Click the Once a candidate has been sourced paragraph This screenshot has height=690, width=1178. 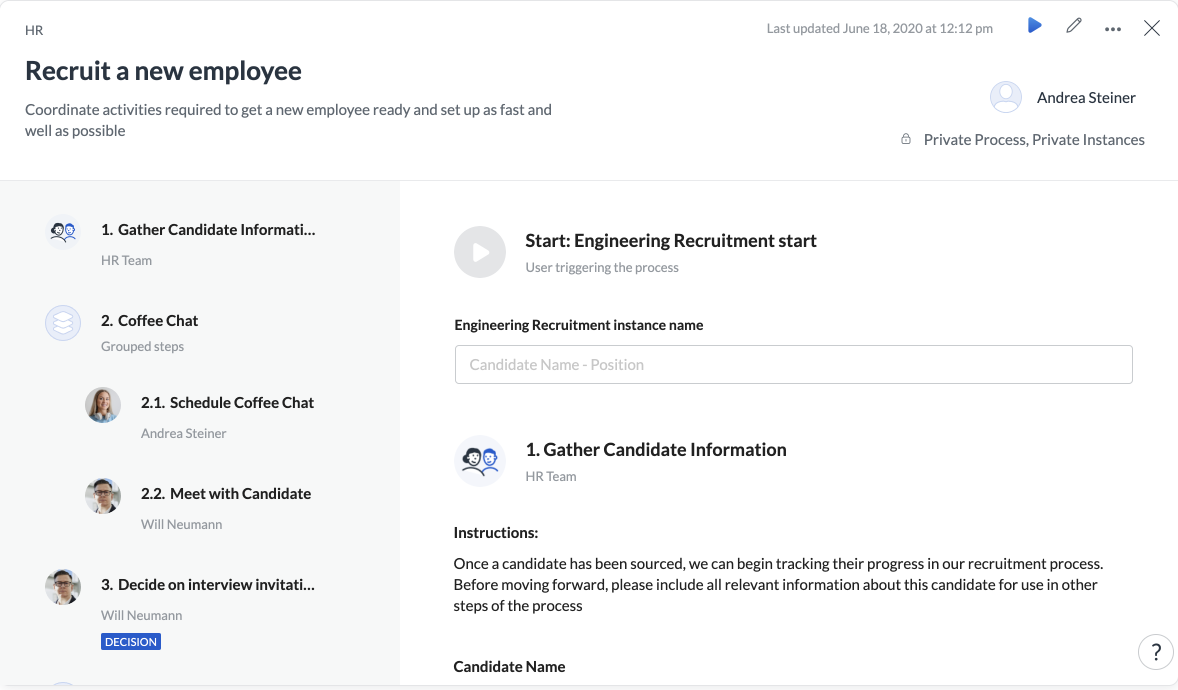pyautogui.click(x=778, y=584)
